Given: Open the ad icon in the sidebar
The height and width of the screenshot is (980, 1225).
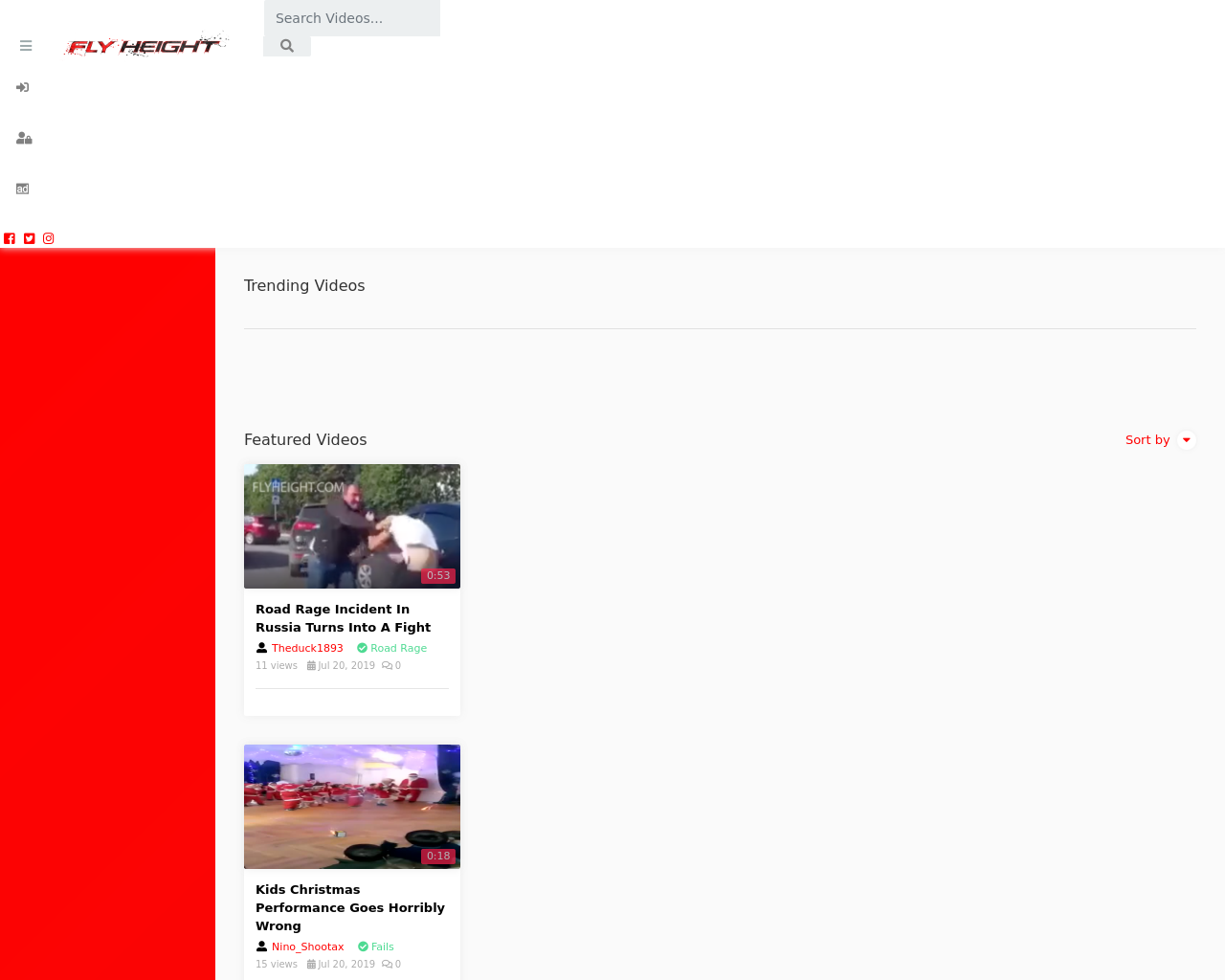Looking at the screenshot, I should click(x=22, y=188).
